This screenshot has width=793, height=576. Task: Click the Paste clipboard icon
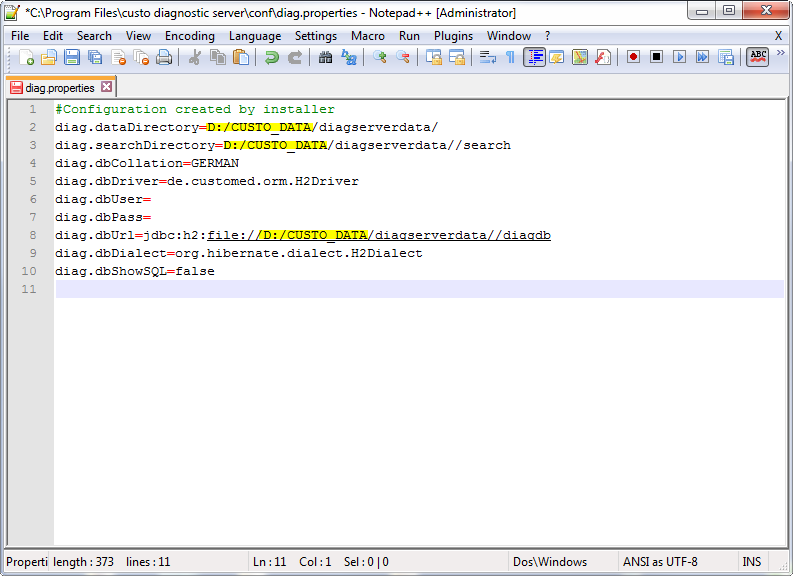coord(241,57)
